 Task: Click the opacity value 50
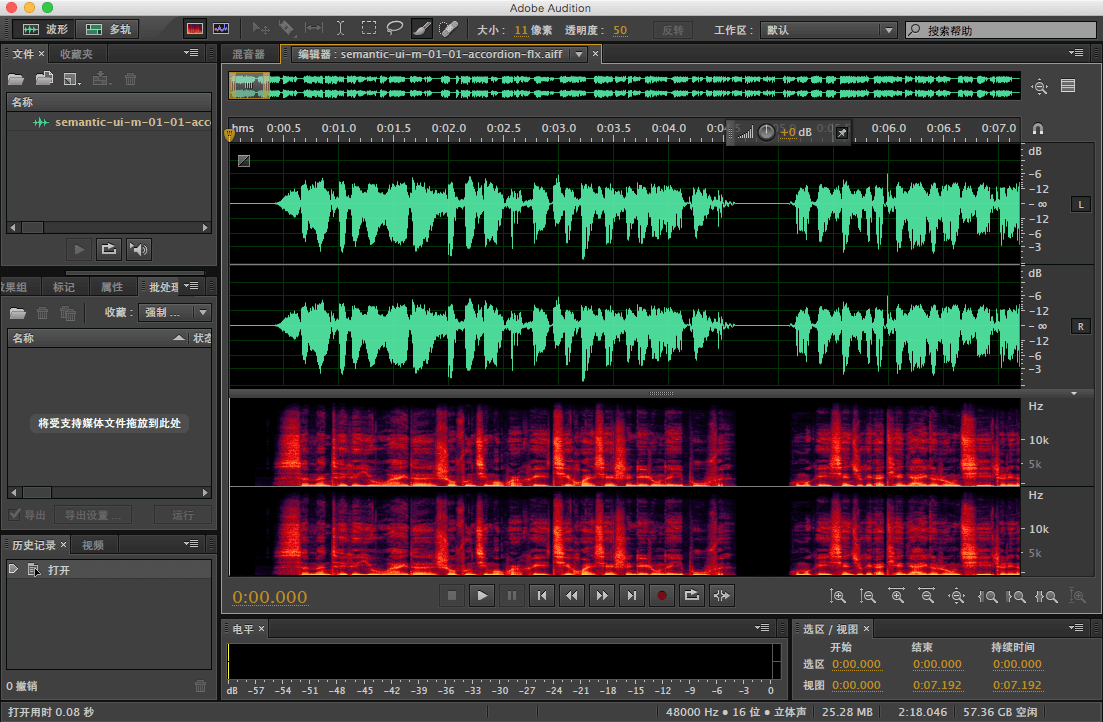click(620, 30)
